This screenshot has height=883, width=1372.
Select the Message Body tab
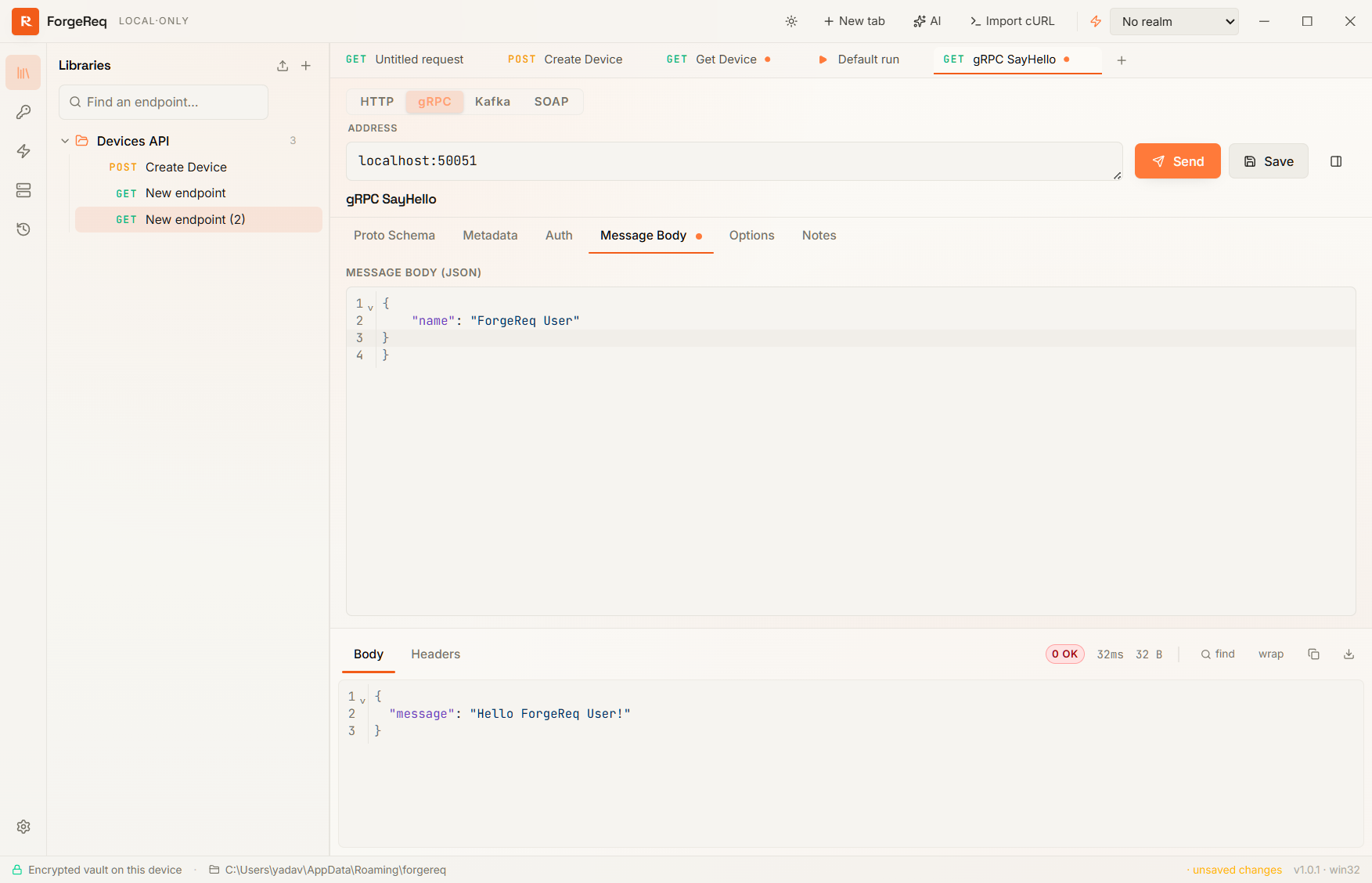coord(650,236)
